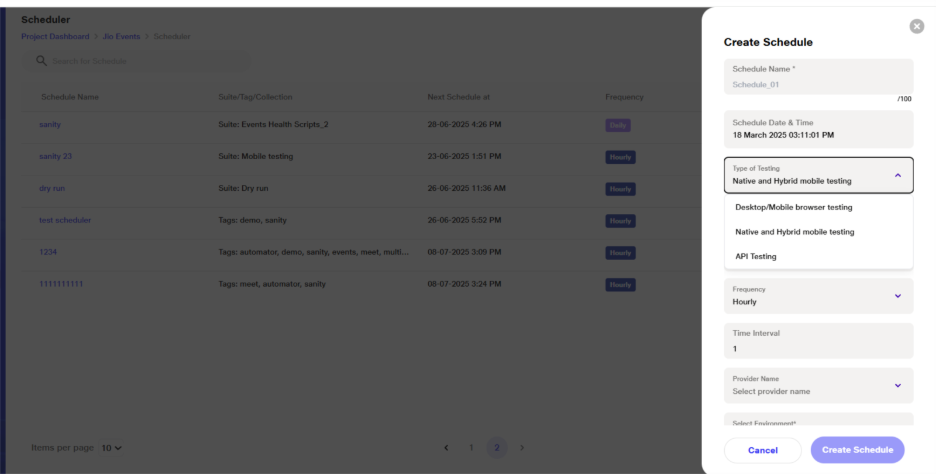Screen dimensions: 936x474
Task: Click Suite: Events Health Scripts_2 cell
Action: [273, 125]
